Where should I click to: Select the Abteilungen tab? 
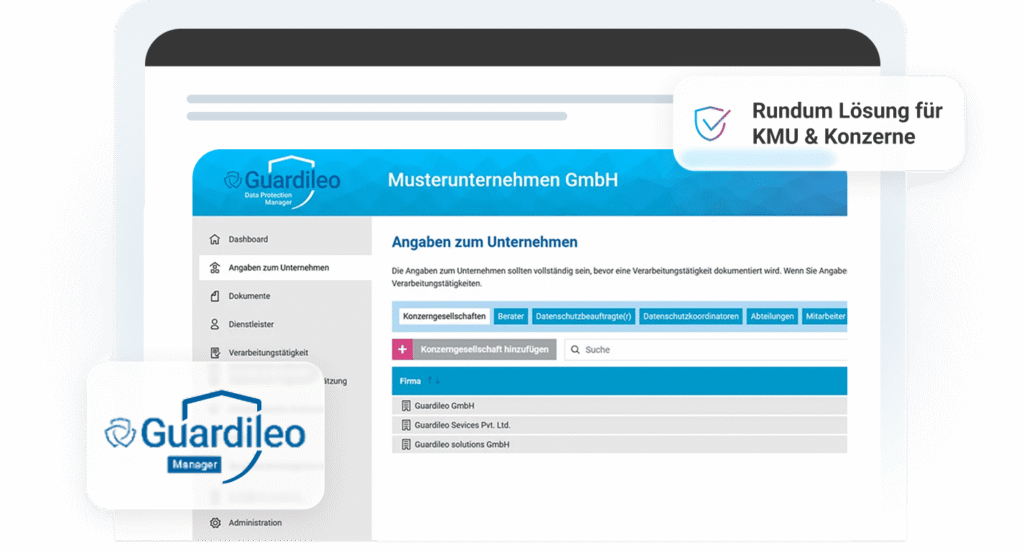tap(772, 316)
